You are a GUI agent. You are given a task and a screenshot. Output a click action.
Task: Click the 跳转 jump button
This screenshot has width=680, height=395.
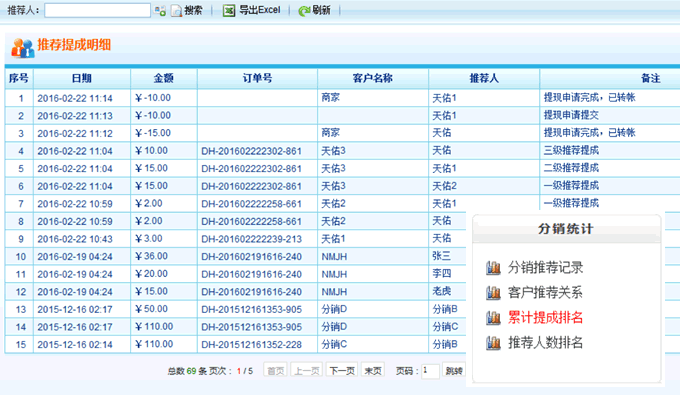454,371
